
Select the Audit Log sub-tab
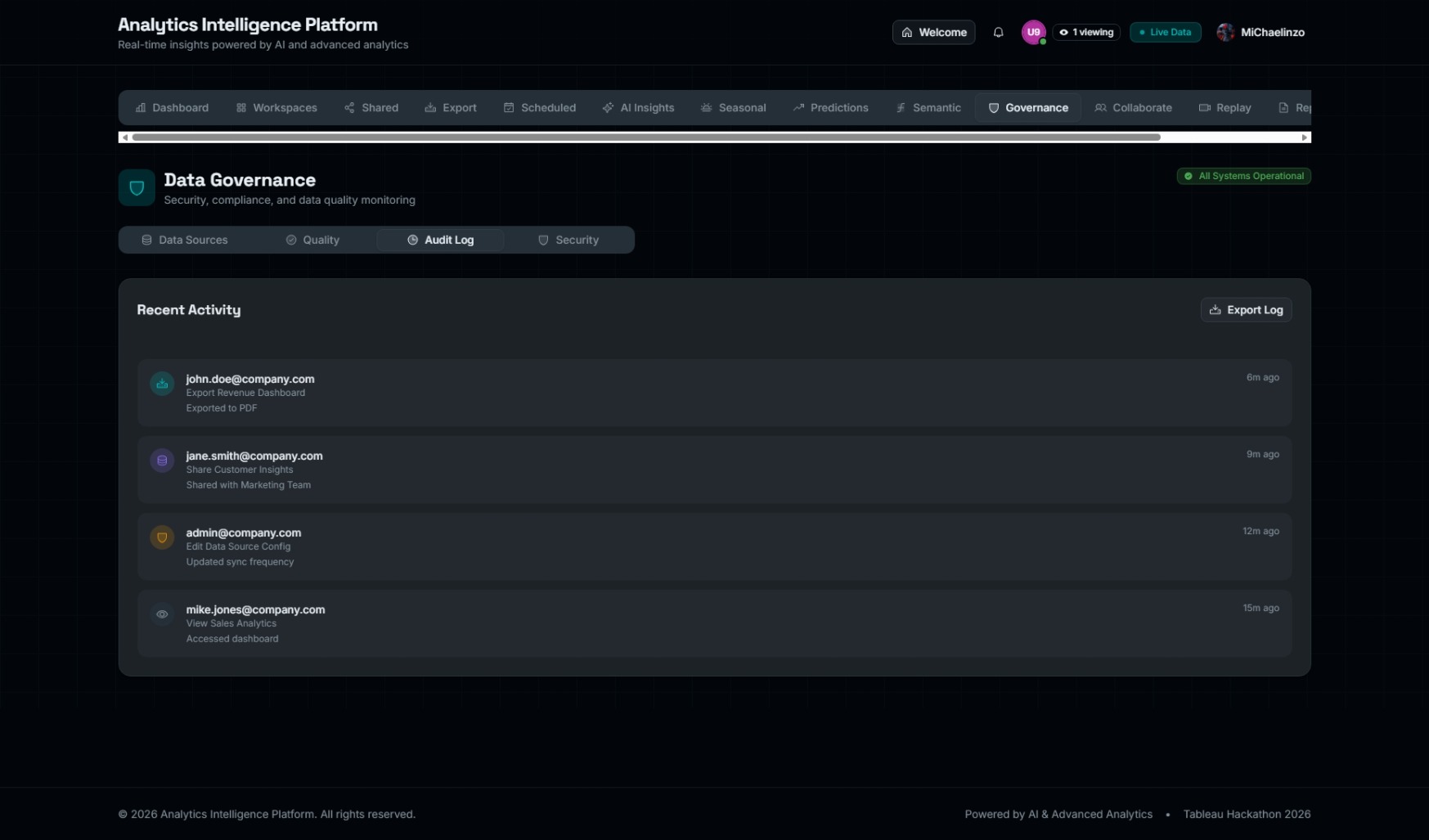coord(440,240)
